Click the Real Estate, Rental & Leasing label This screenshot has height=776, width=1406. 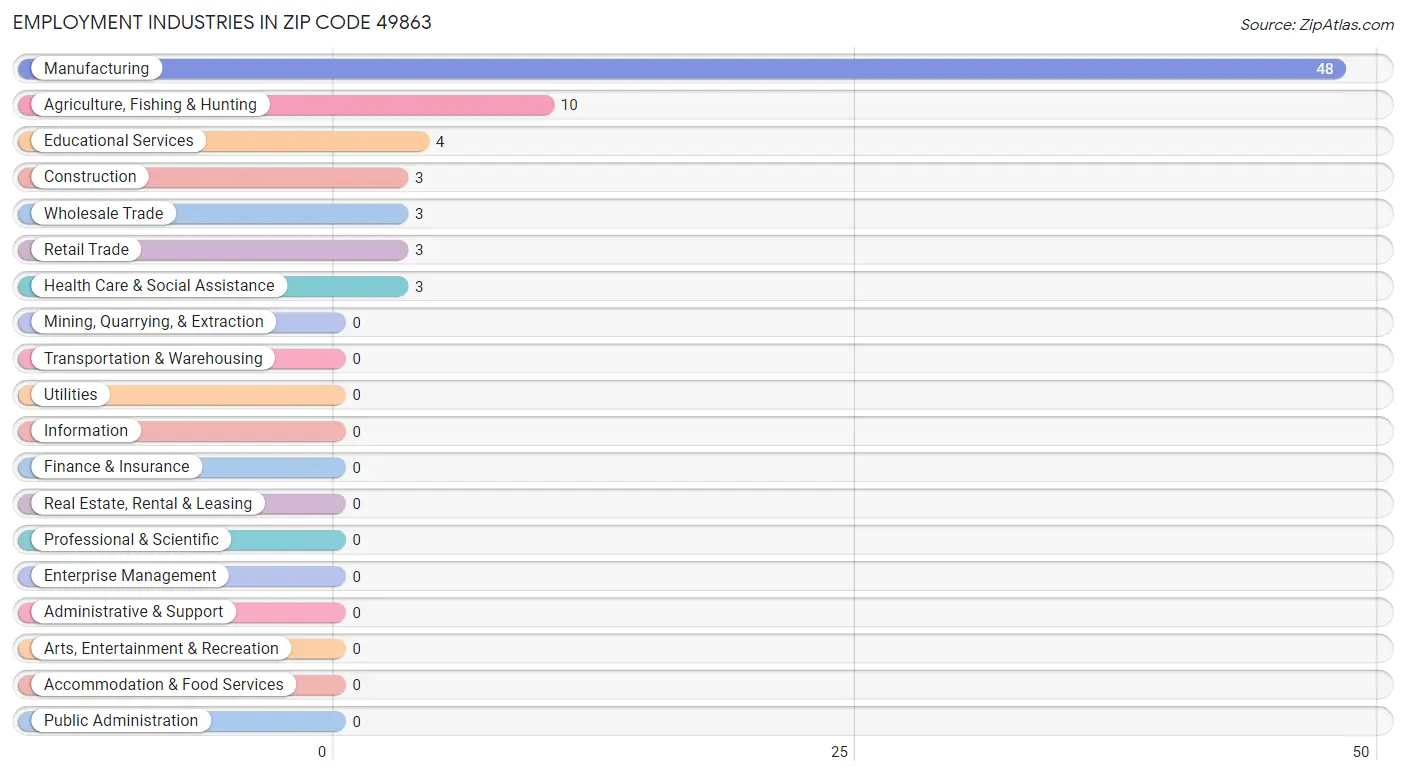(148, 503)
